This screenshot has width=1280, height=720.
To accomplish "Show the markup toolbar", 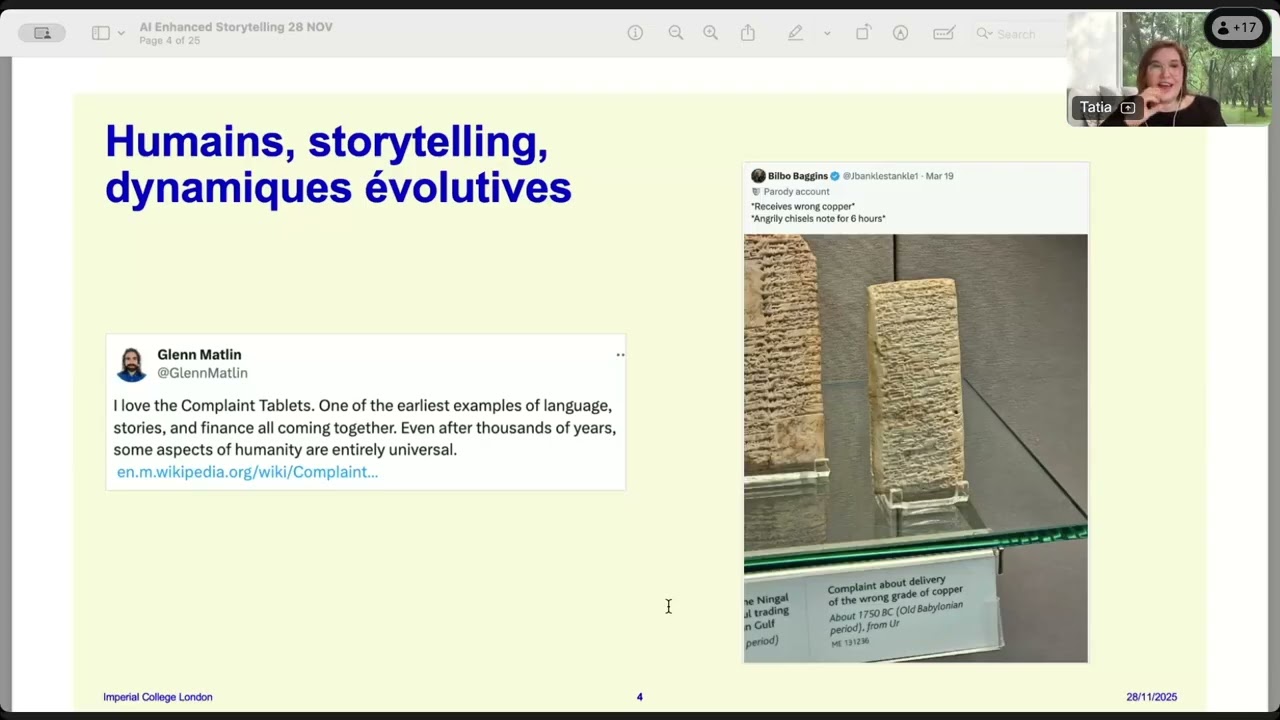I will pos(901,33).
